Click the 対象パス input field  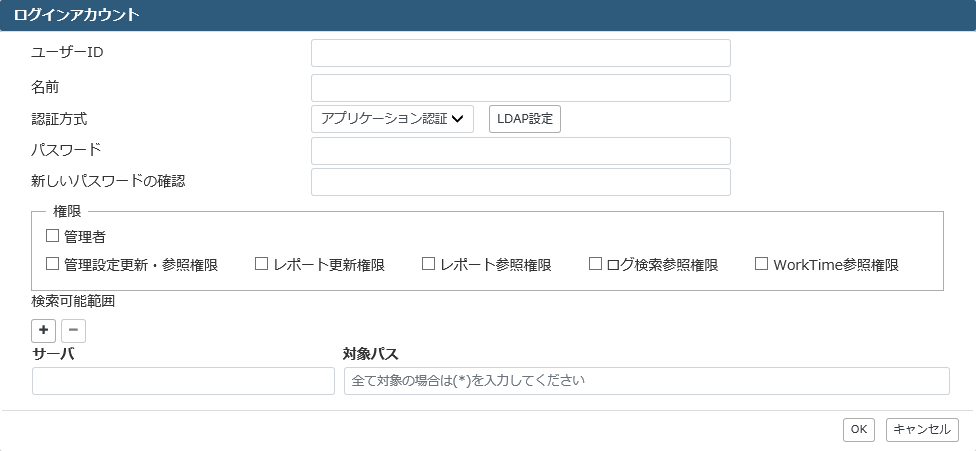click(647, 381)
